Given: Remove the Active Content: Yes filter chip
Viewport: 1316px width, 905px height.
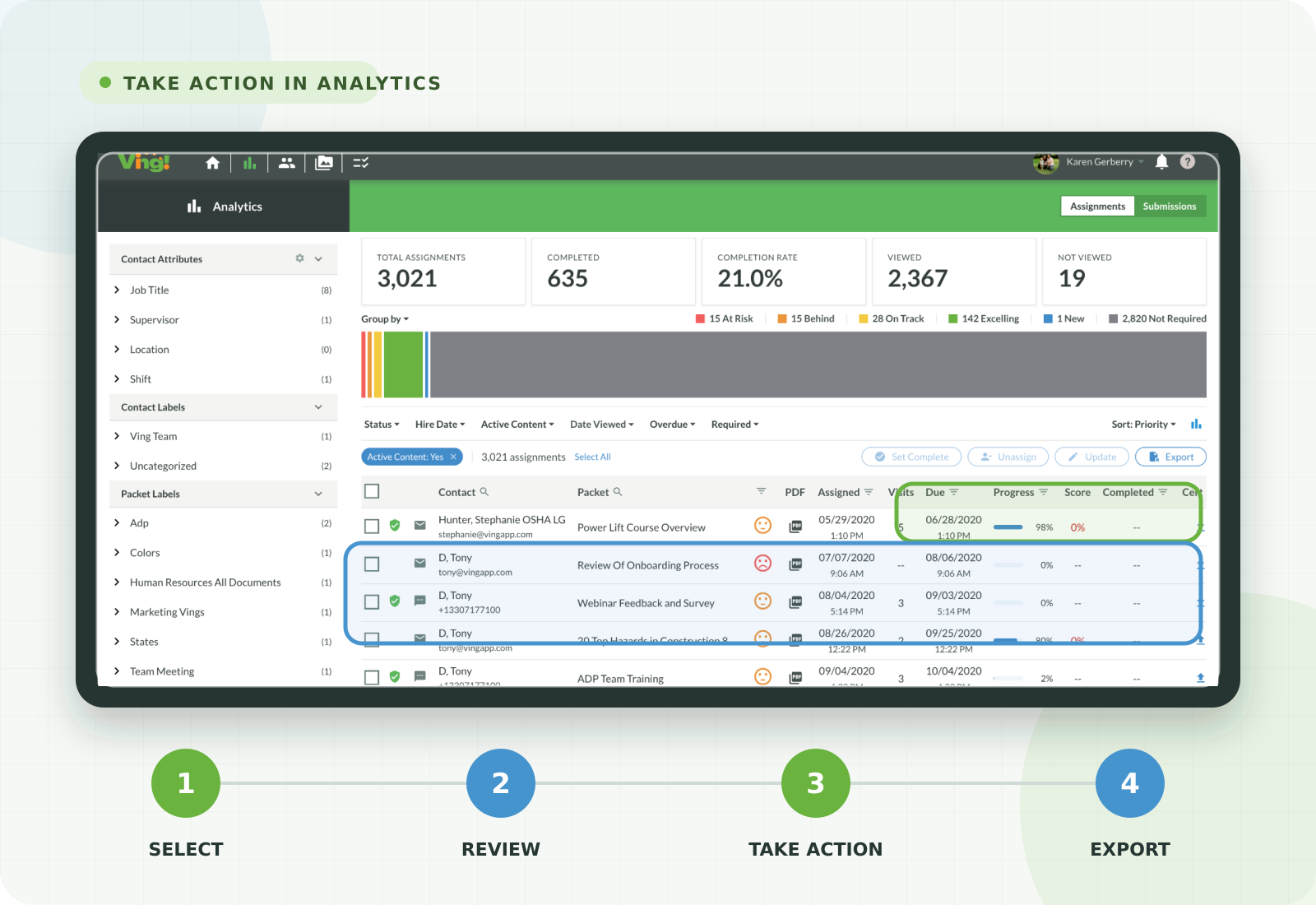Looking at the screenshot, I should [453, 457].
